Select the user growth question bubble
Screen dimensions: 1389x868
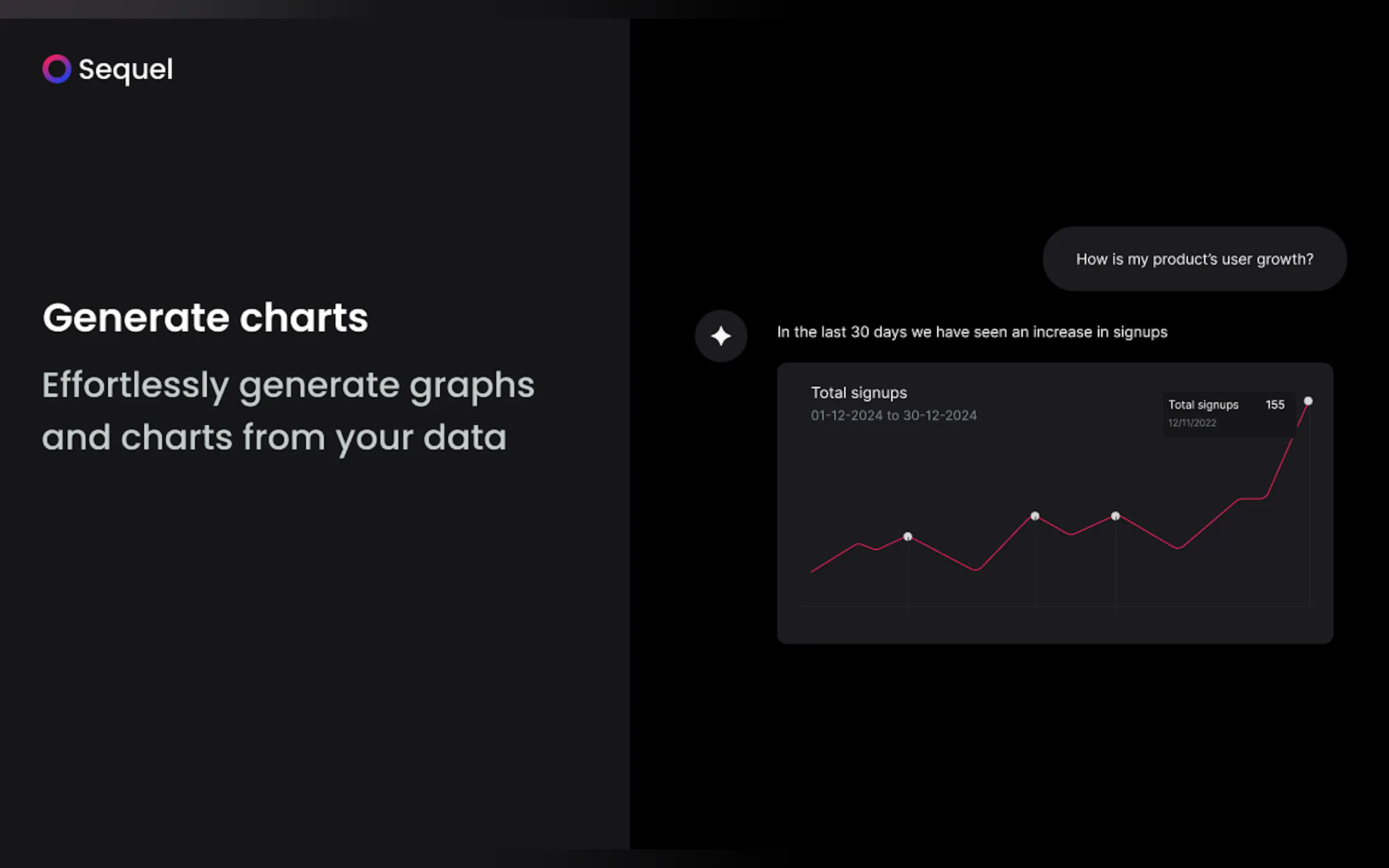(1194, 259)
